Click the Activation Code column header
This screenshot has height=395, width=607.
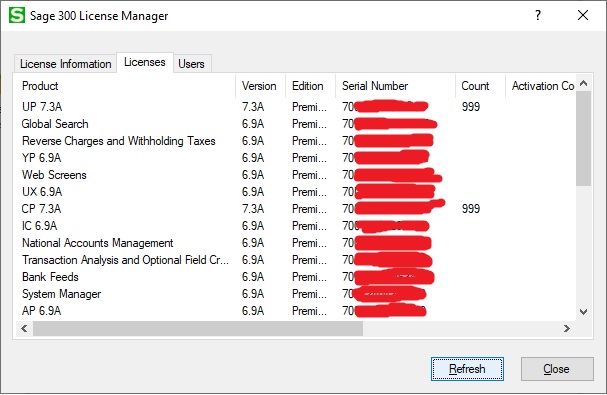541,86
